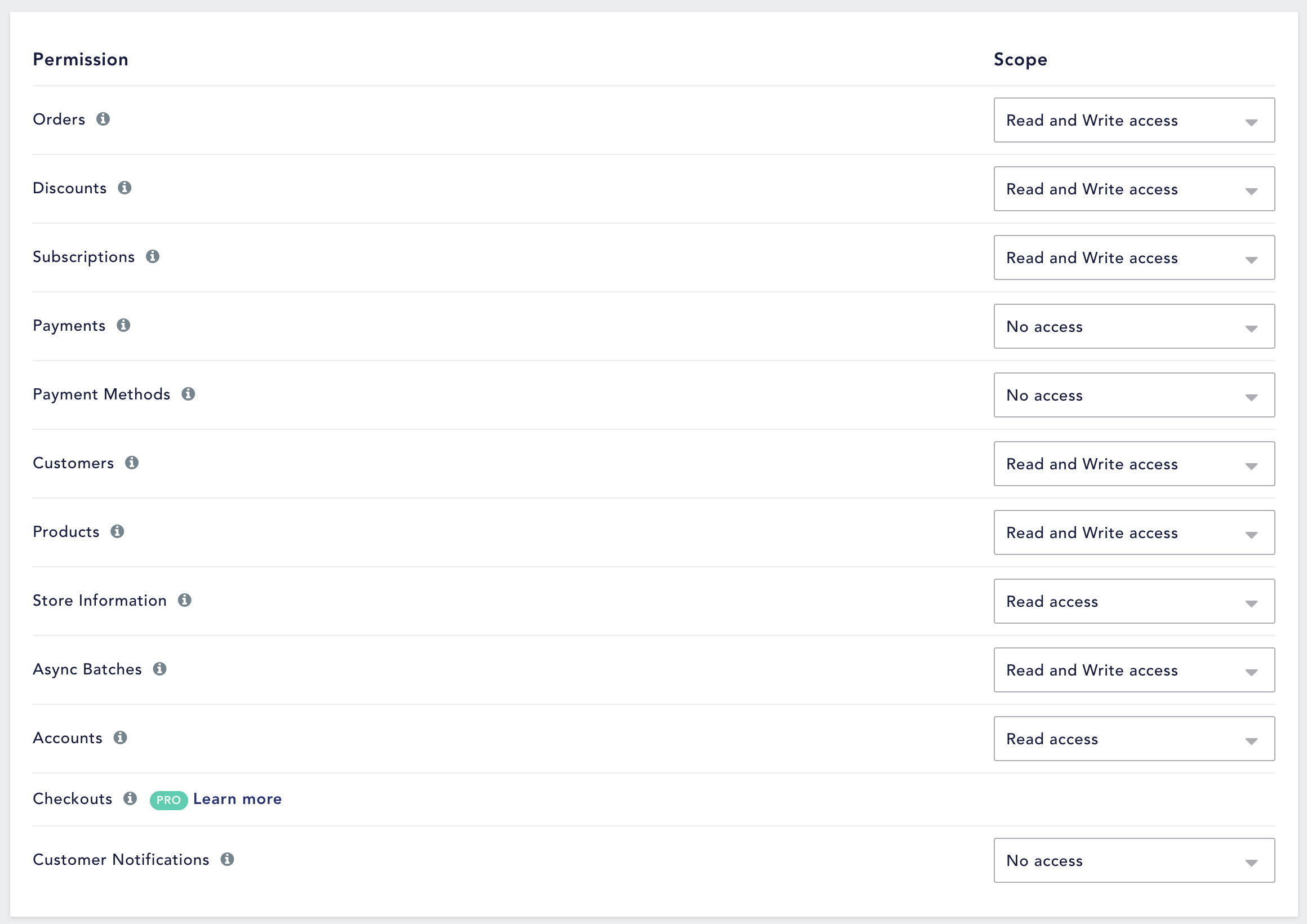Open the Payments scope dropdown
Viewport: 1307px width, 924px height.
pos(1134,326)
